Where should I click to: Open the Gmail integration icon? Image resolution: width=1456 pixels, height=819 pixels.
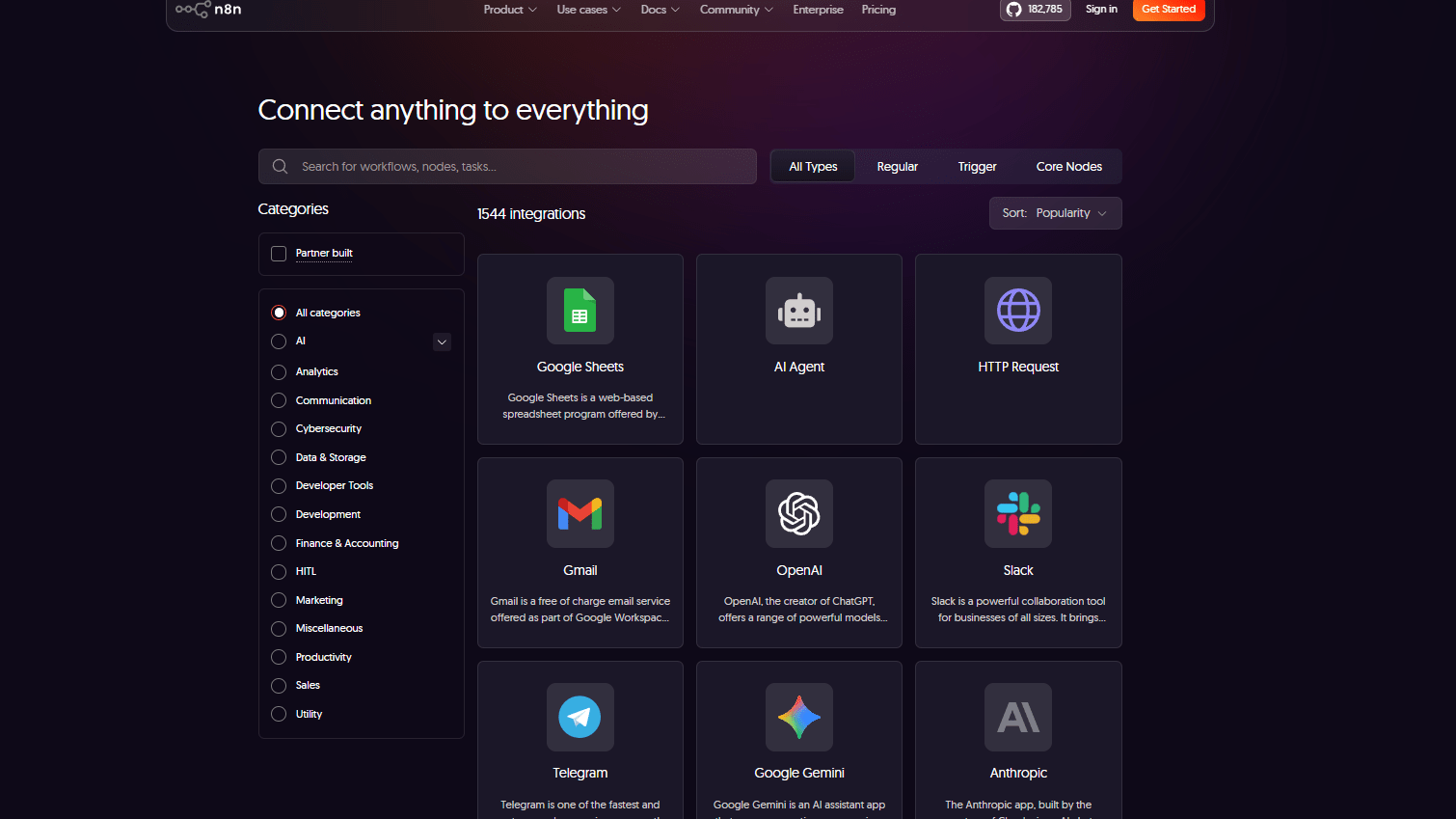point(580,514)
